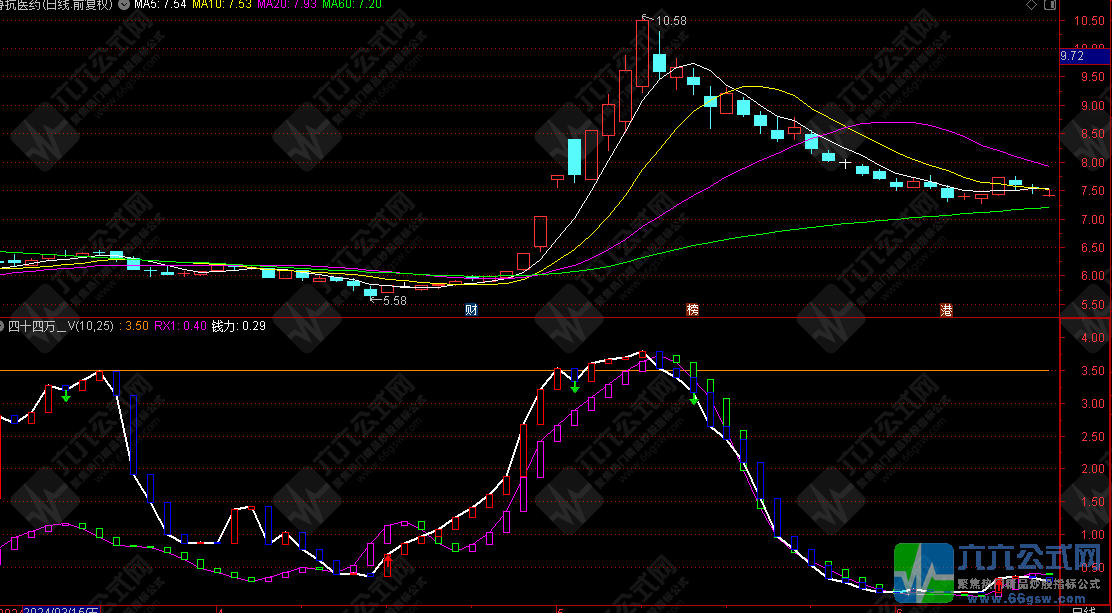The height and width of the screenshot is (613, 1112).
Task: Click the green down arrow near 3.50 line on left
Action: (x=66, y=396)
